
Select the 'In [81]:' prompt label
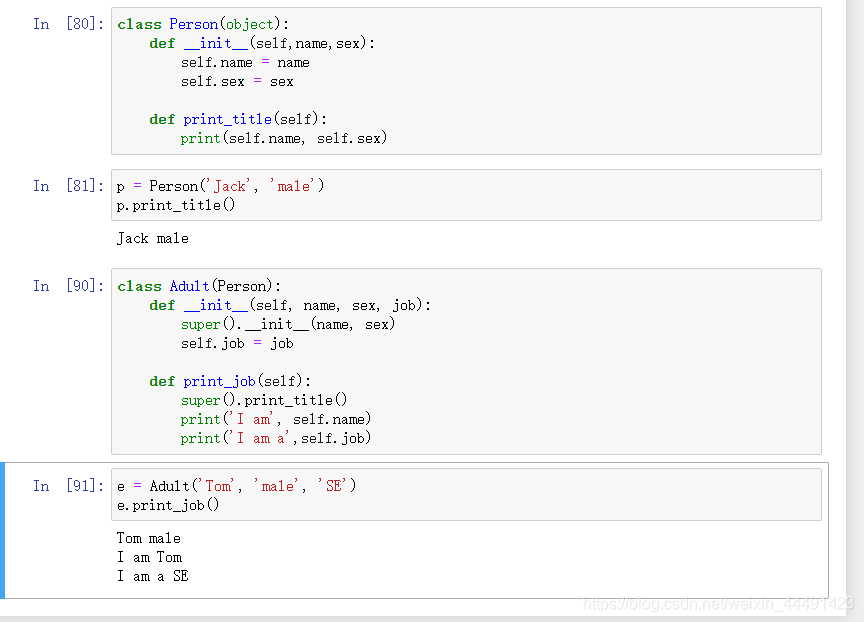point(68,186)
